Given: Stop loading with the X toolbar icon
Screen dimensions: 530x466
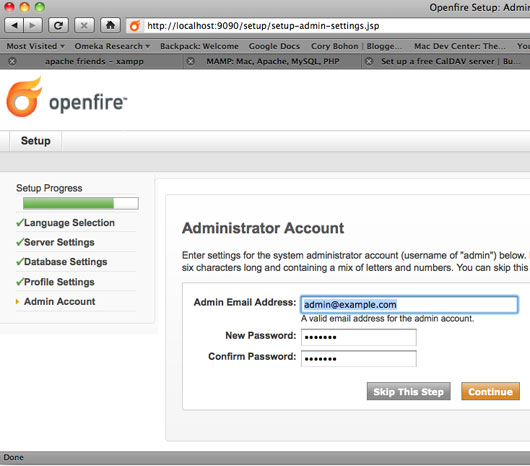Looking at the screenshot, I should pos(84,25).
